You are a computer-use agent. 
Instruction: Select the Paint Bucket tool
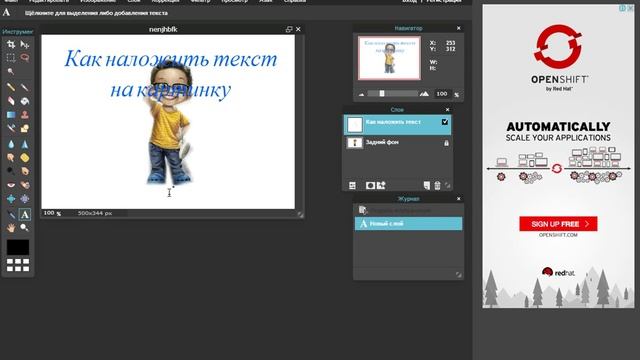(24, 101)
